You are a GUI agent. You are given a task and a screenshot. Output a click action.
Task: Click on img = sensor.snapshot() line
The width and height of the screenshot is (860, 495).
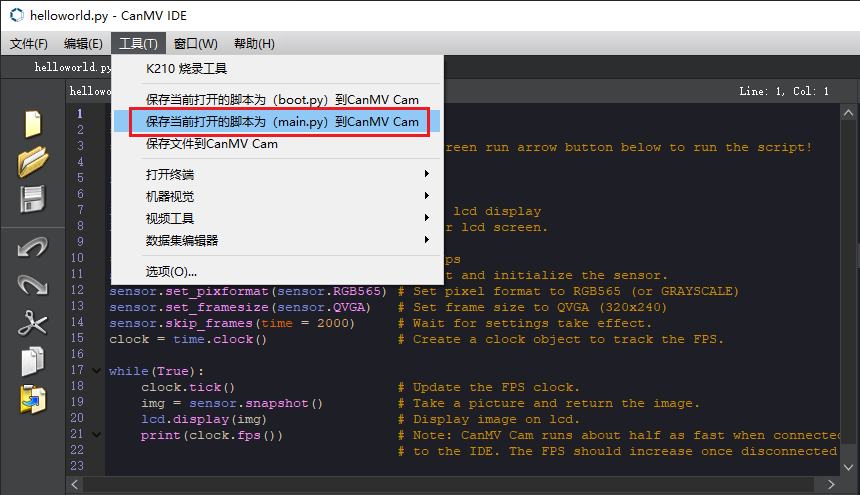[x=232, y=403]
